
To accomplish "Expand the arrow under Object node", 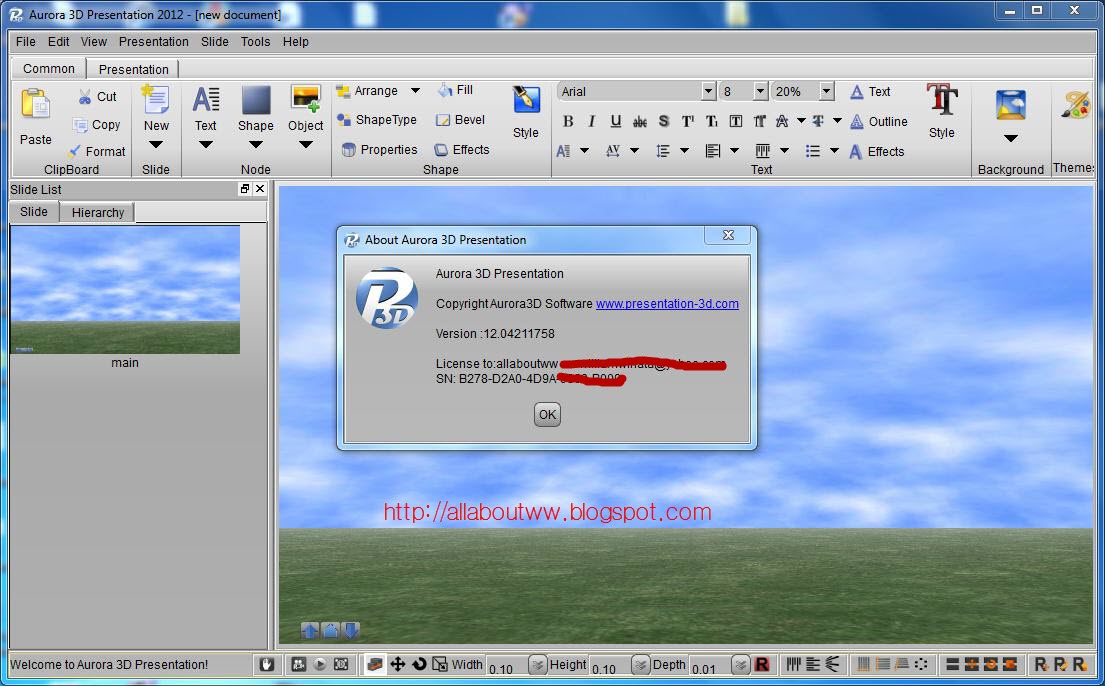I will pos(306,145).
